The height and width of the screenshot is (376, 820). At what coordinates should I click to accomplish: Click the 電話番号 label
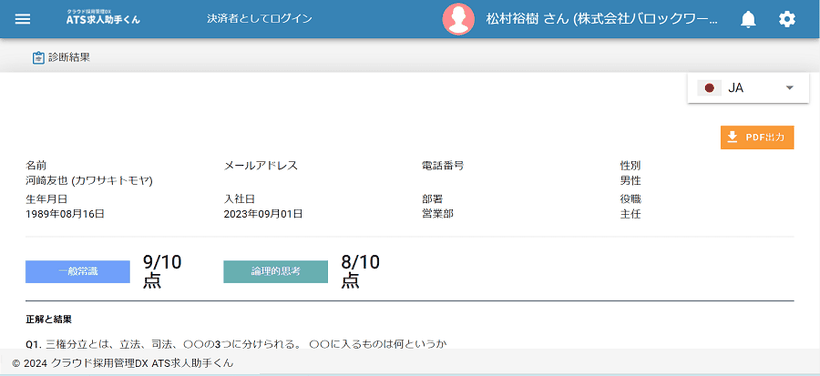(x=443, y=166)
